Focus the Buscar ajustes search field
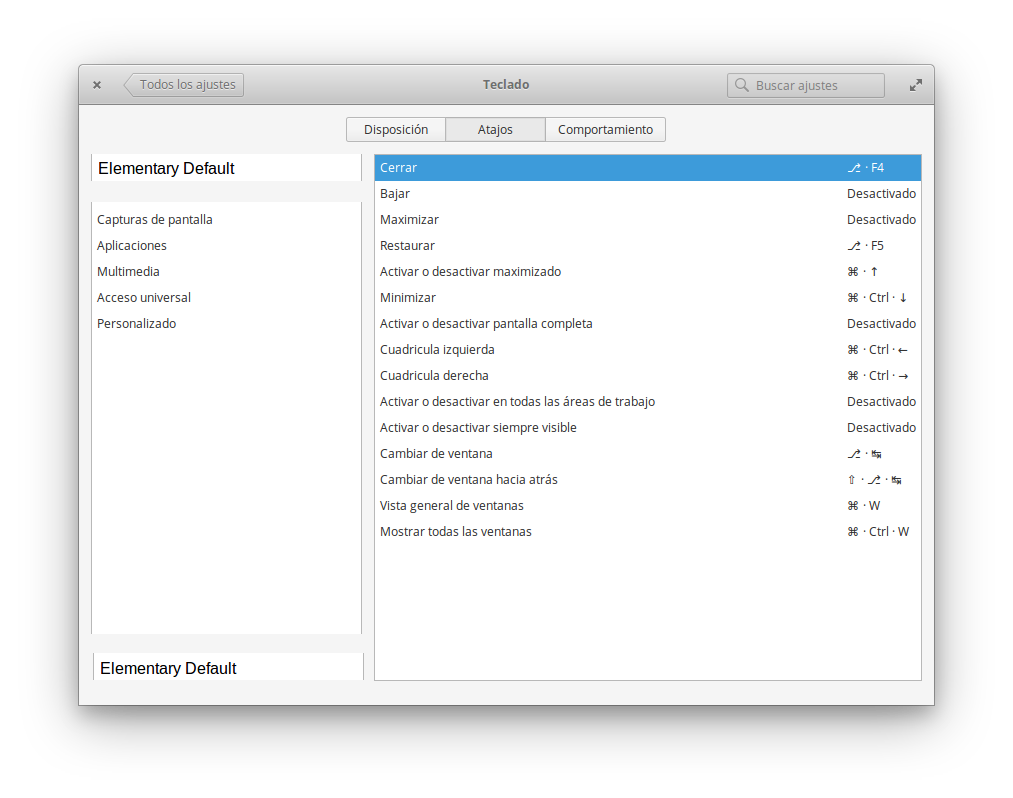This screenshot has width=1013, height=798. click(x=806, y=85)
